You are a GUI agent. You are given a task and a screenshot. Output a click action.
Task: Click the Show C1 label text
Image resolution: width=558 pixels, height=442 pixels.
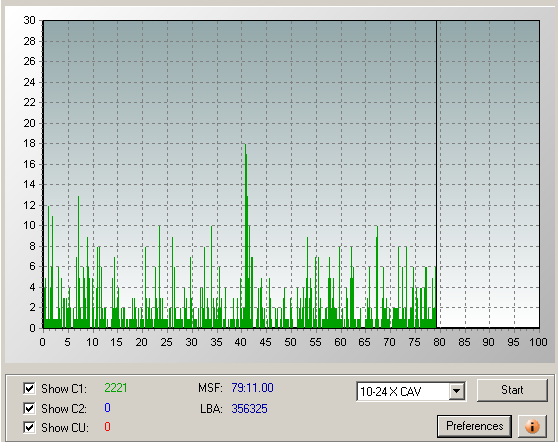[x=63, y=389]
